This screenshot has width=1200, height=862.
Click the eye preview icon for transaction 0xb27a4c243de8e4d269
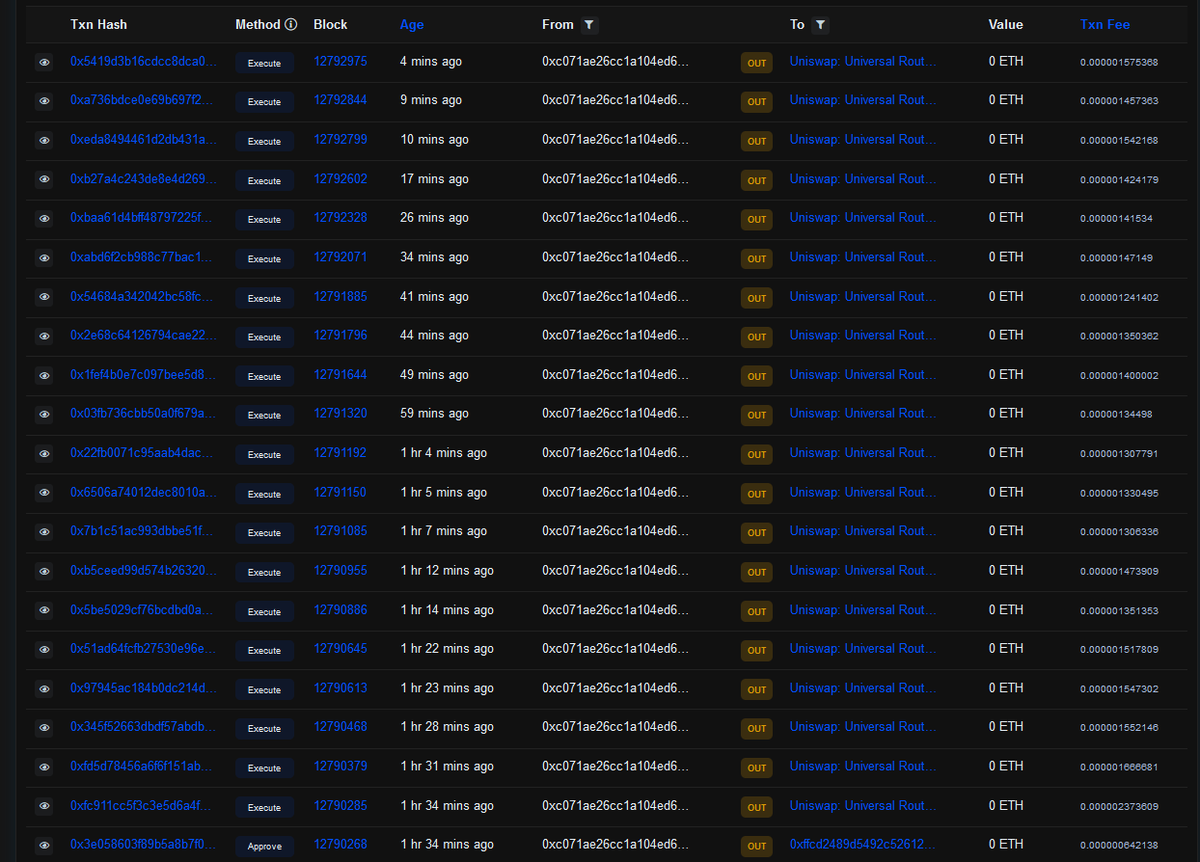click(x=44, y=180)
